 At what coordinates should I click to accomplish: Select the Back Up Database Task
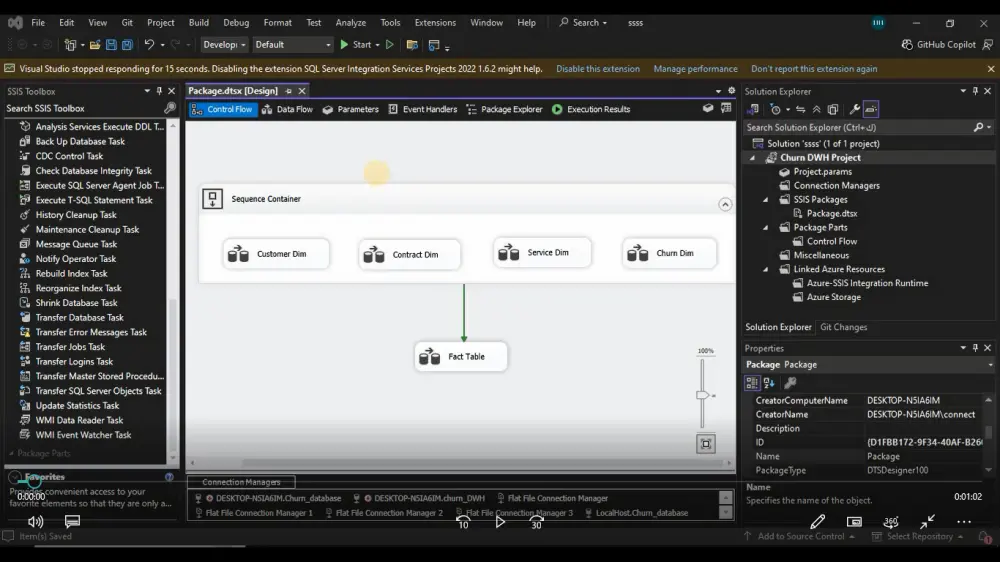point(80,142)
